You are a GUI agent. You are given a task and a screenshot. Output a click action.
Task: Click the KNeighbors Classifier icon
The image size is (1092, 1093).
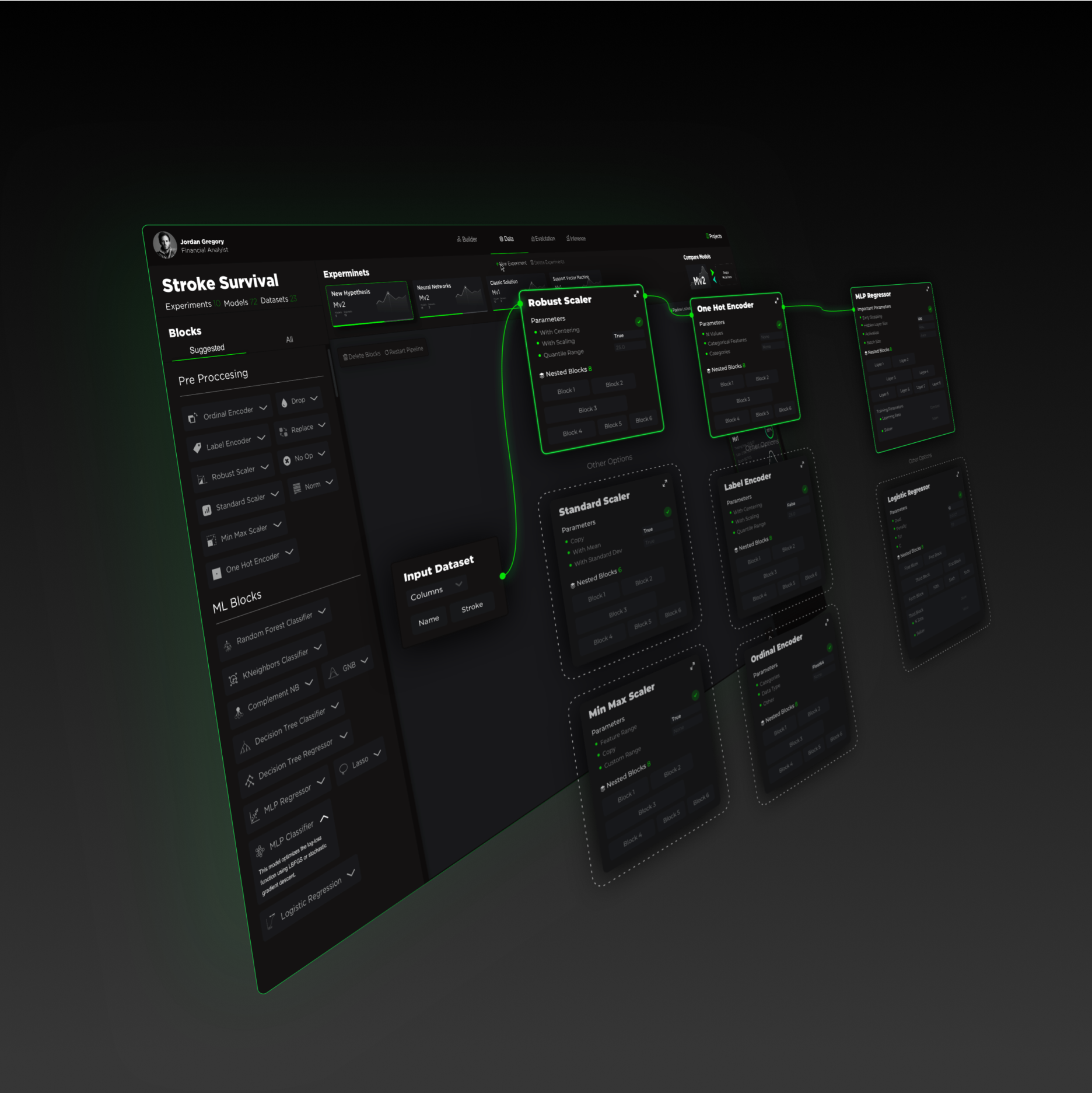[233, 679]
